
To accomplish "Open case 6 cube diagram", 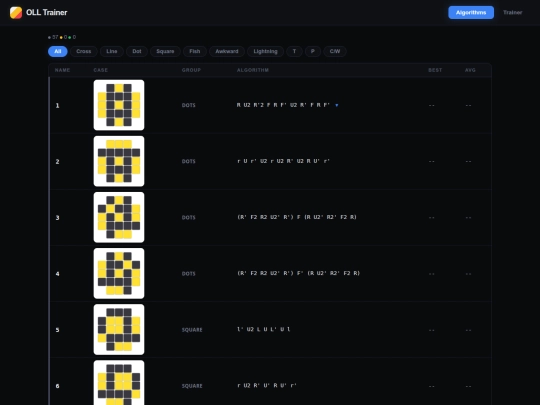I will point(119,383).
